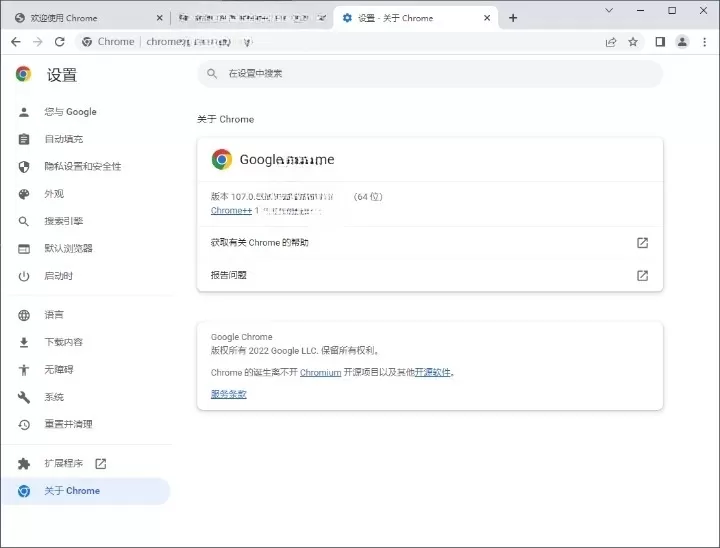Share this page via share icon

611,42
